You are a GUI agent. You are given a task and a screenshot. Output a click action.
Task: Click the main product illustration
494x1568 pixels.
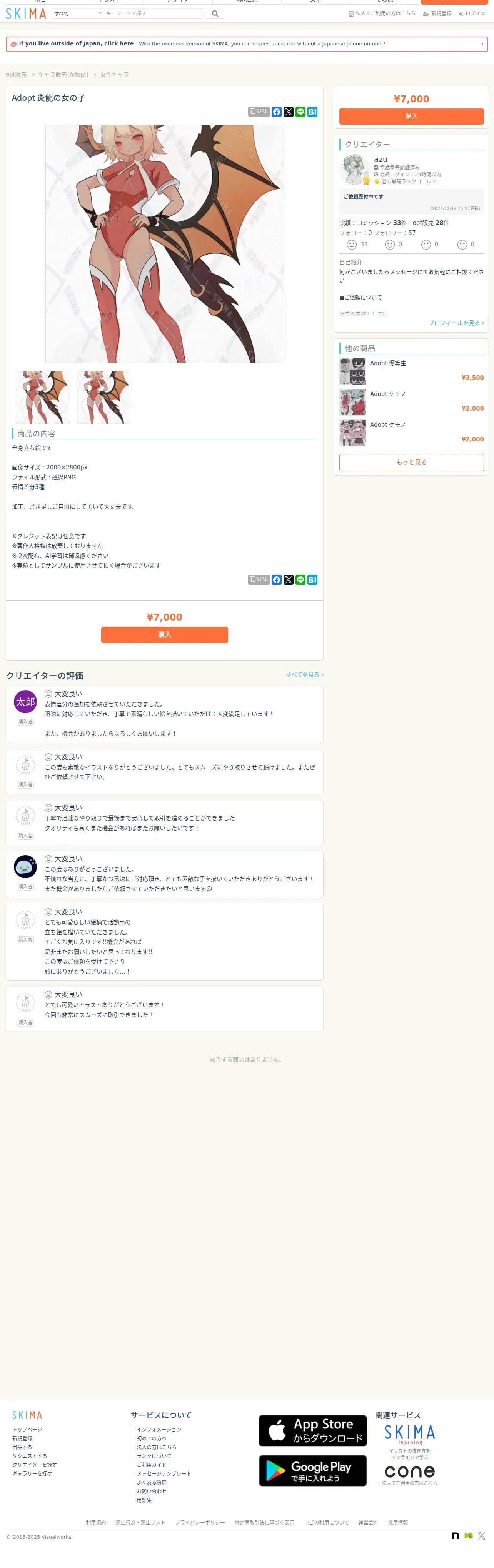point(164,243)
